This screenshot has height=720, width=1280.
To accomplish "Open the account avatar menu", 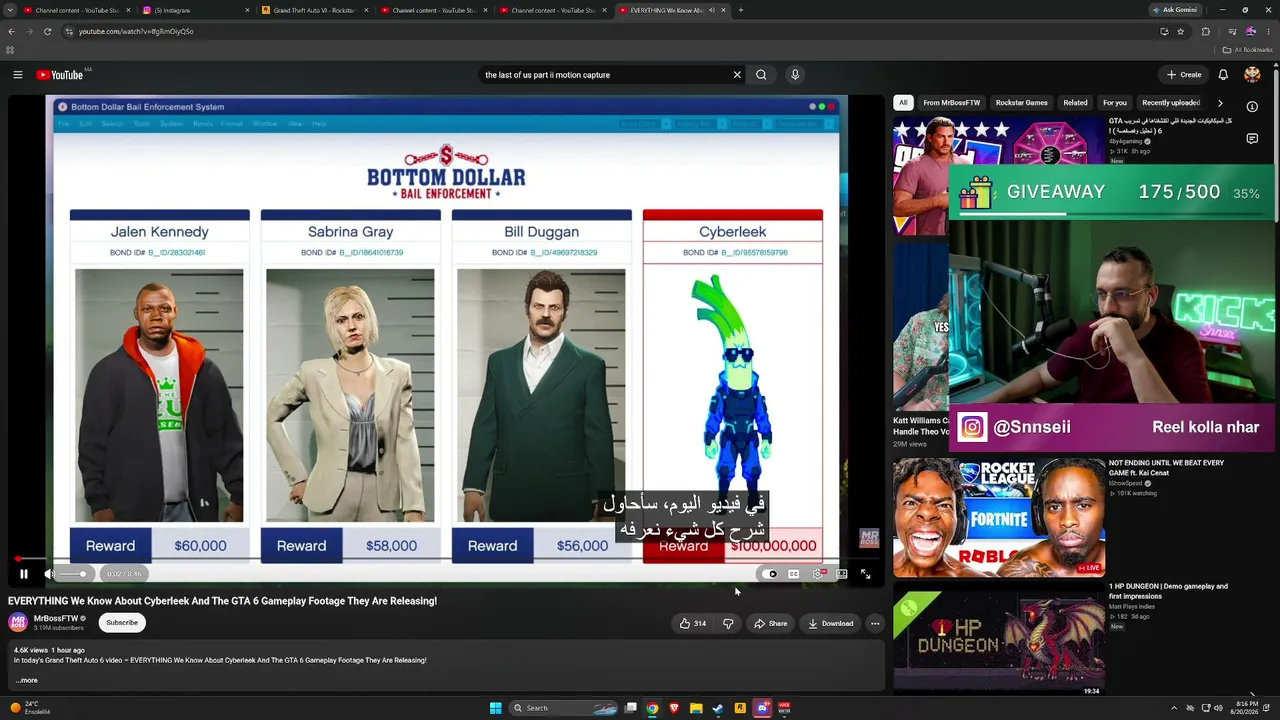I will coord(1252,75).
